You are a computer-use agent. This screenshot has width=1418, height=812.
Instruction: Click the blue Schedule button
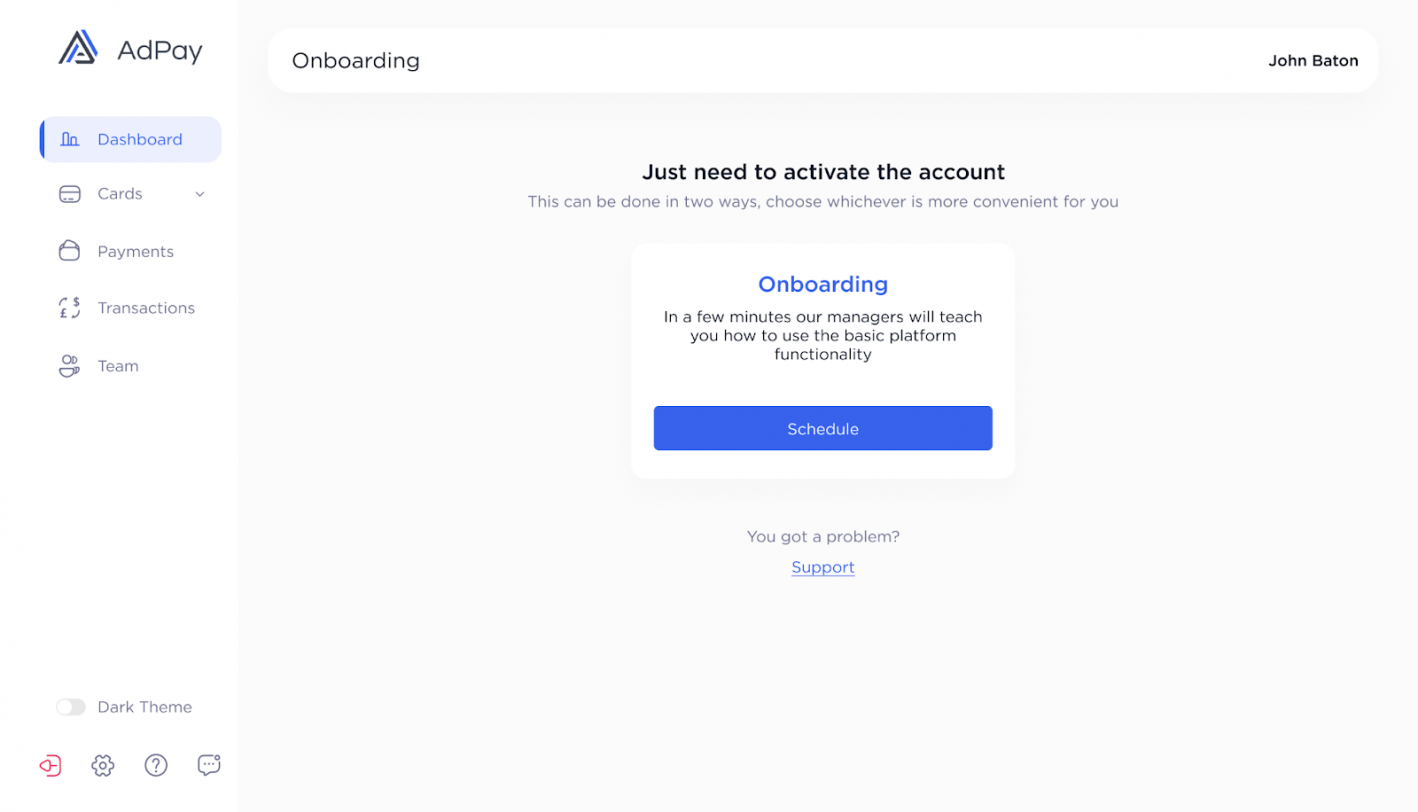click(823, 428)
